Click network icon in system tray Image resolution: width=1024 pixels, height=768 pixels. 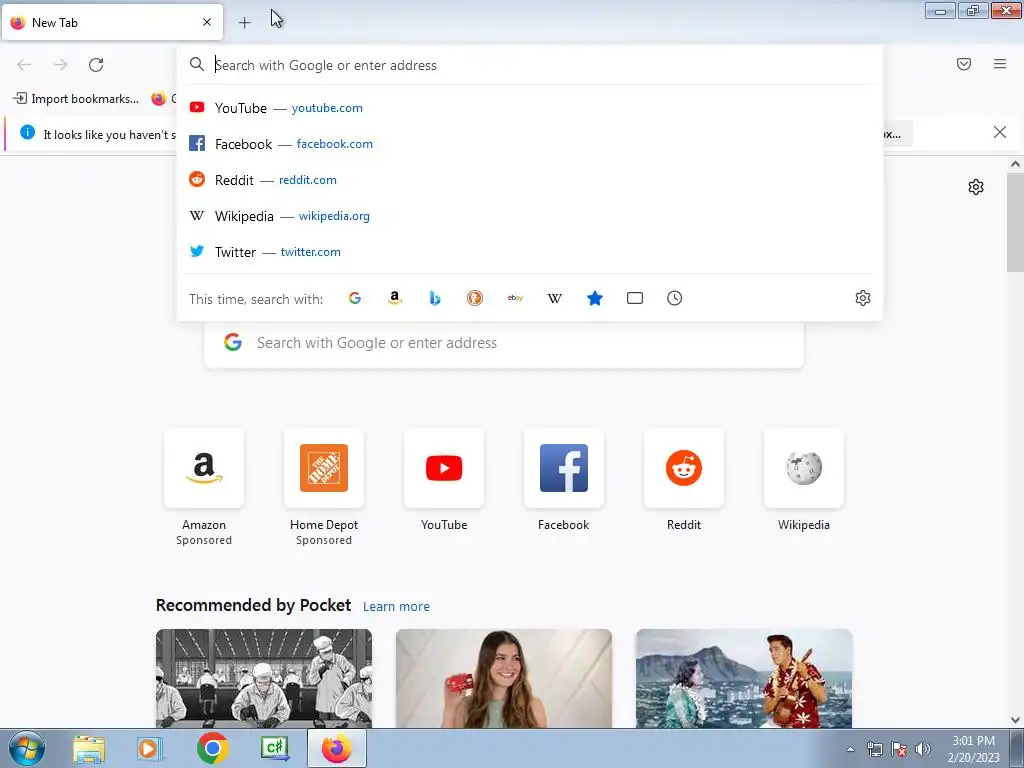[874, 749]
